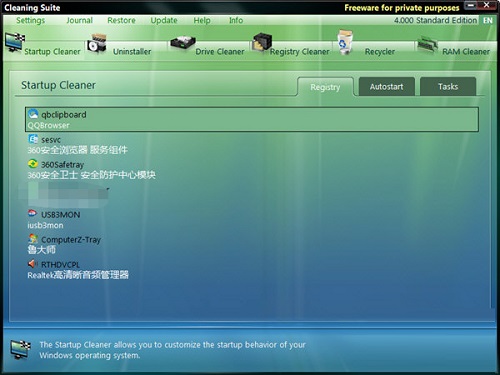Go to Recycler section label

coord(380,52)
